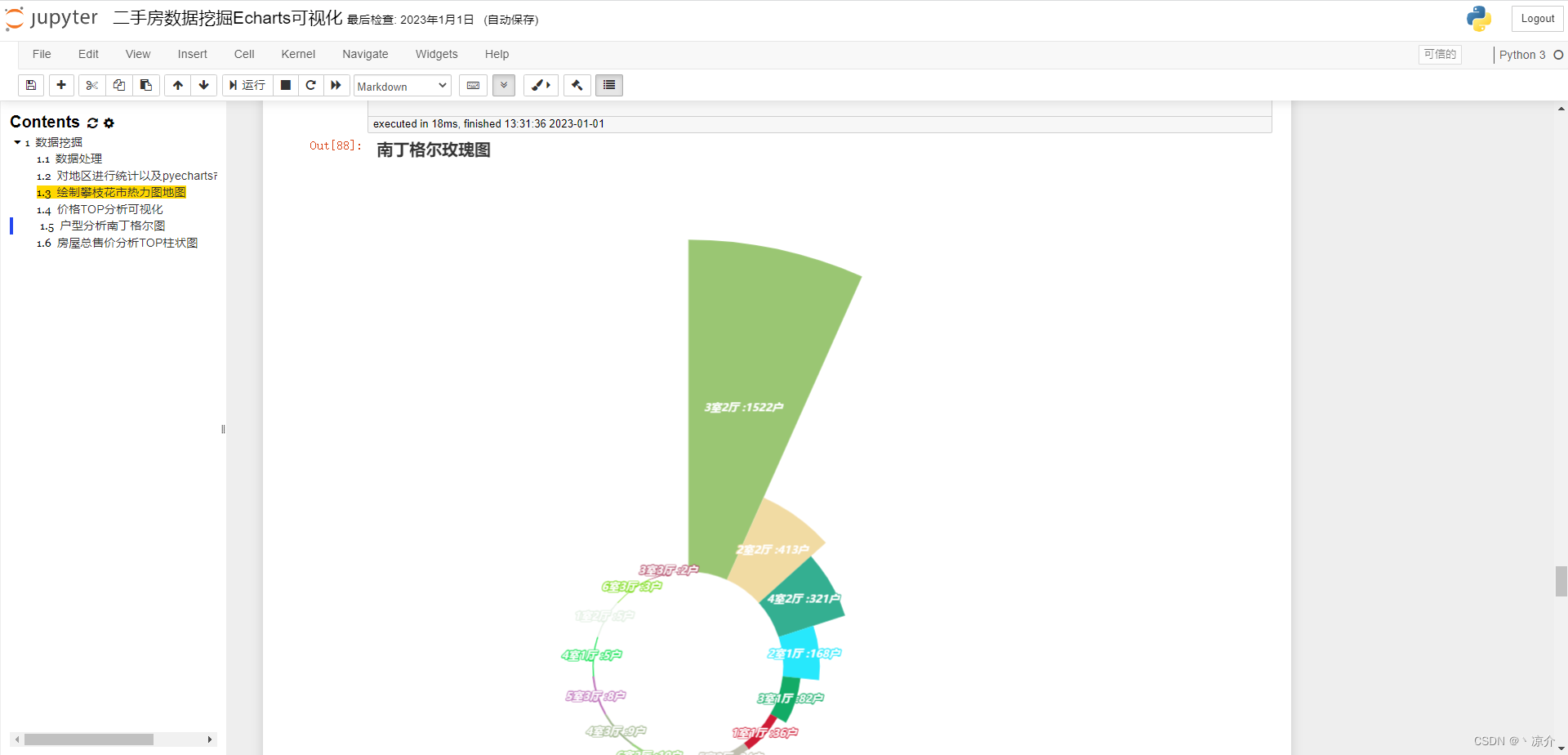
Task: Restart the kernel with the circular arrow icon
Action: coord(311,85)
